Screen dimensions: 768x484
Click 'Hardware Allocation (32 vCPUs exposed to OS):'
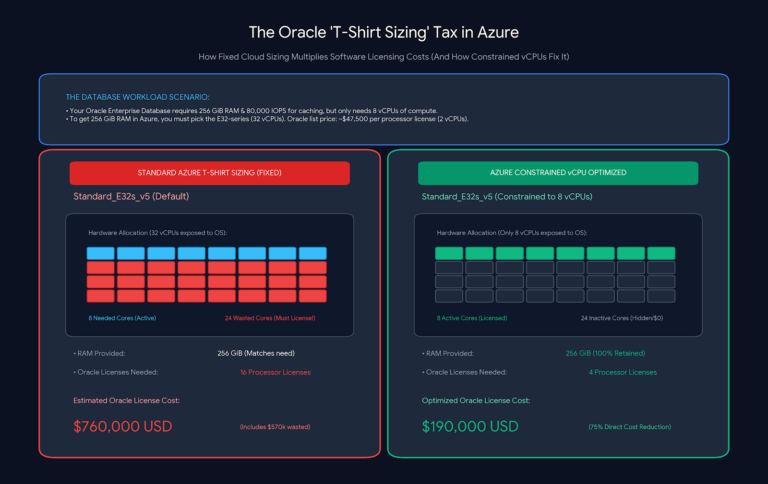(x=158, y=233)
